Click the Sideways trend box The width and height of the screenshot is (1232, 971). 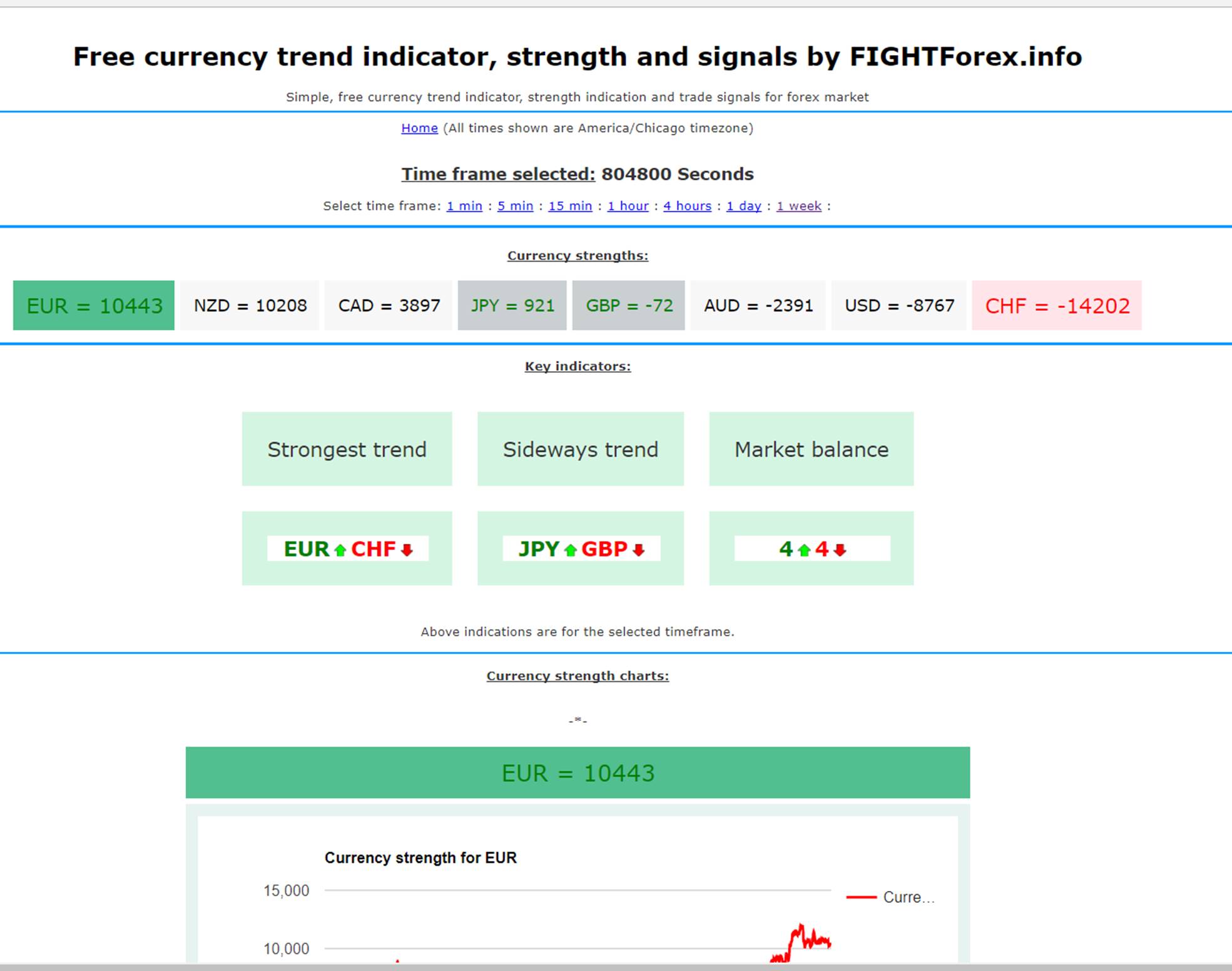(x=580, y=449)
